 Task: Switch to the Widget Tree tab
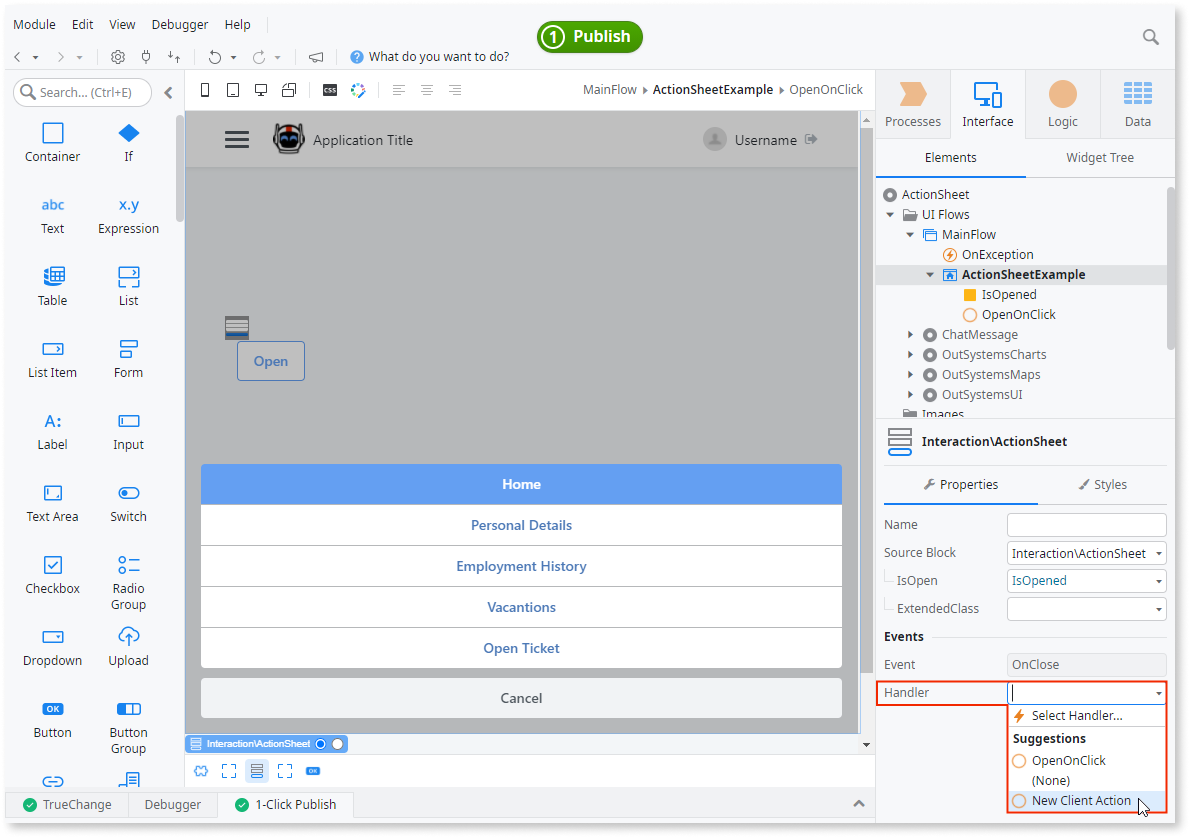[1098, 157]
